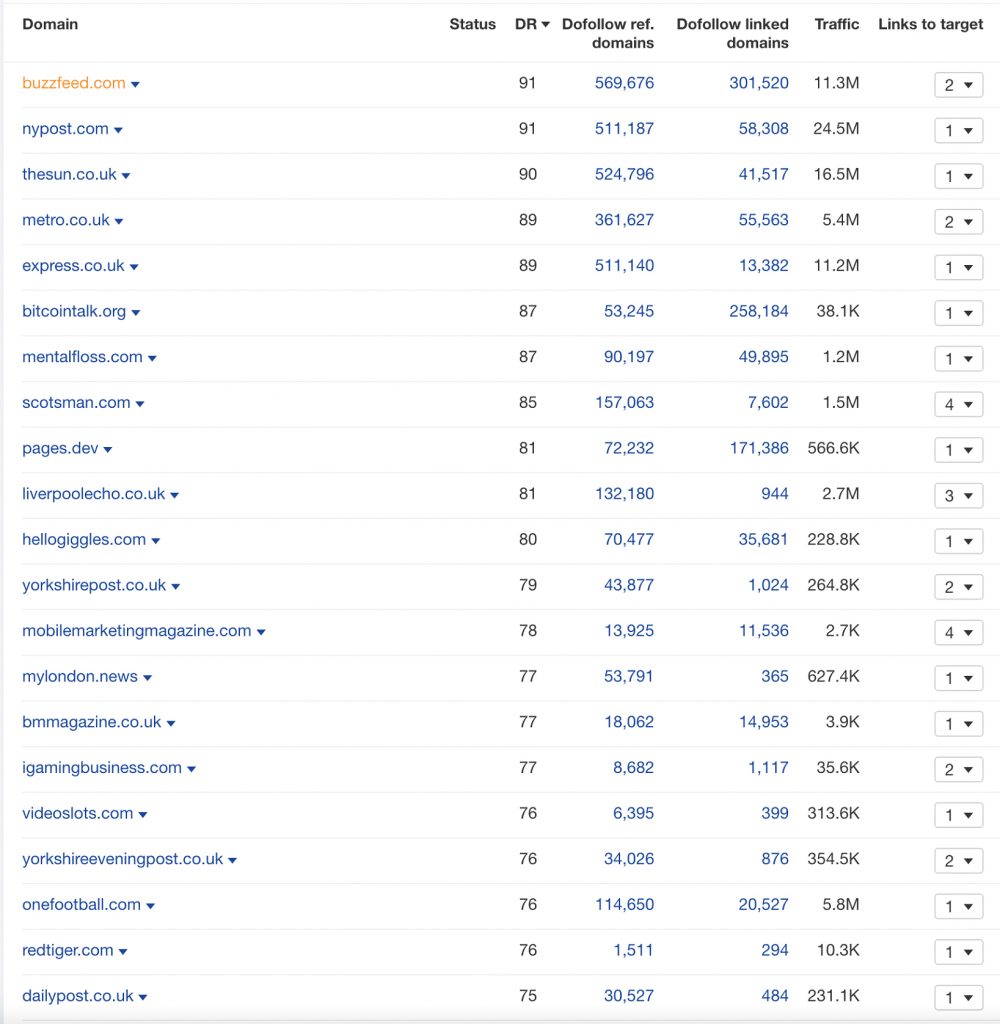Click the 1,511 ref. domains value for redtiger.com
1000x1024 pixels.
[633, 950]
